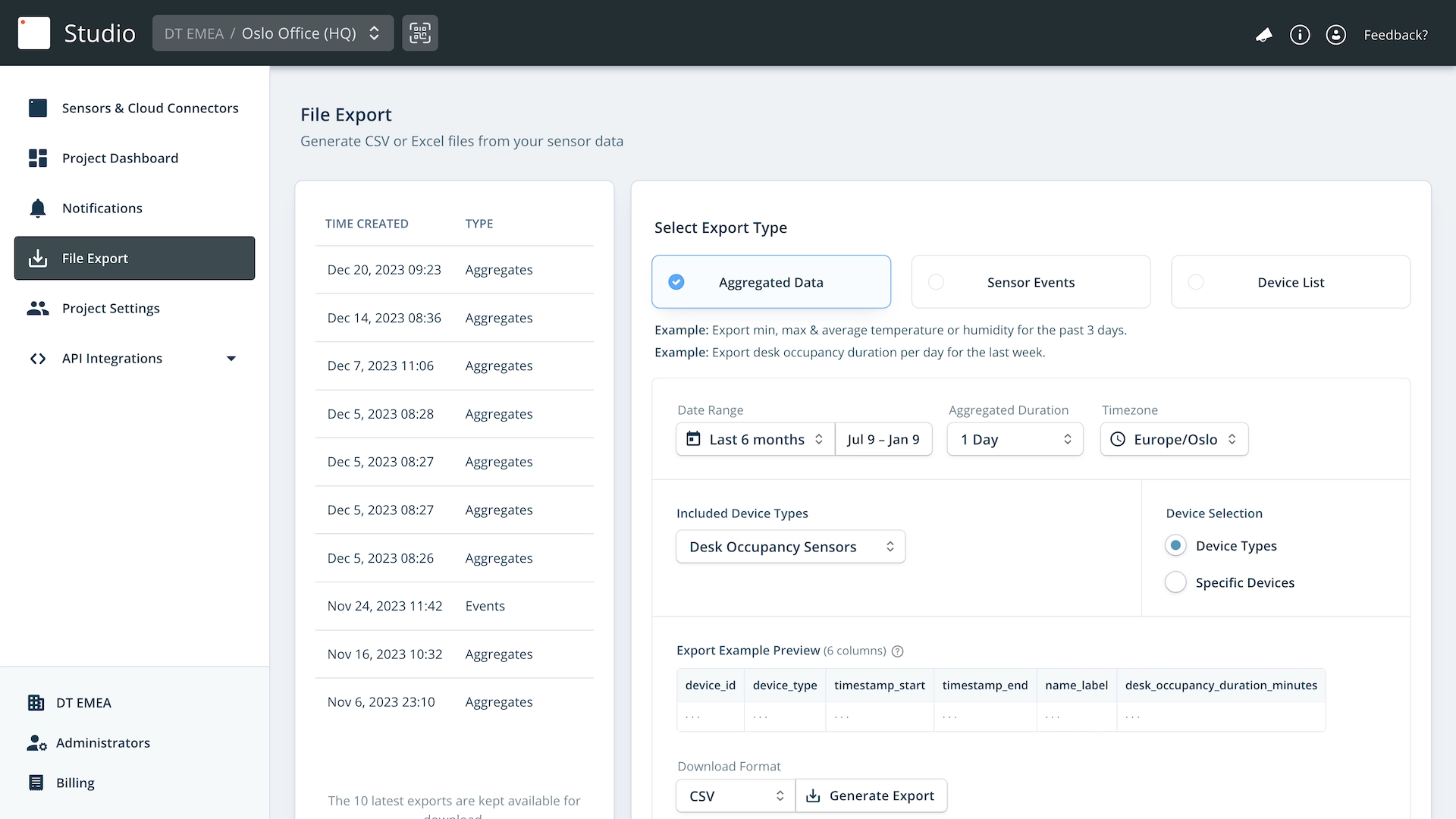Click the help icon beside Export Example Preview
This screenshot has height=819, width=1456.
click(897, 651)
